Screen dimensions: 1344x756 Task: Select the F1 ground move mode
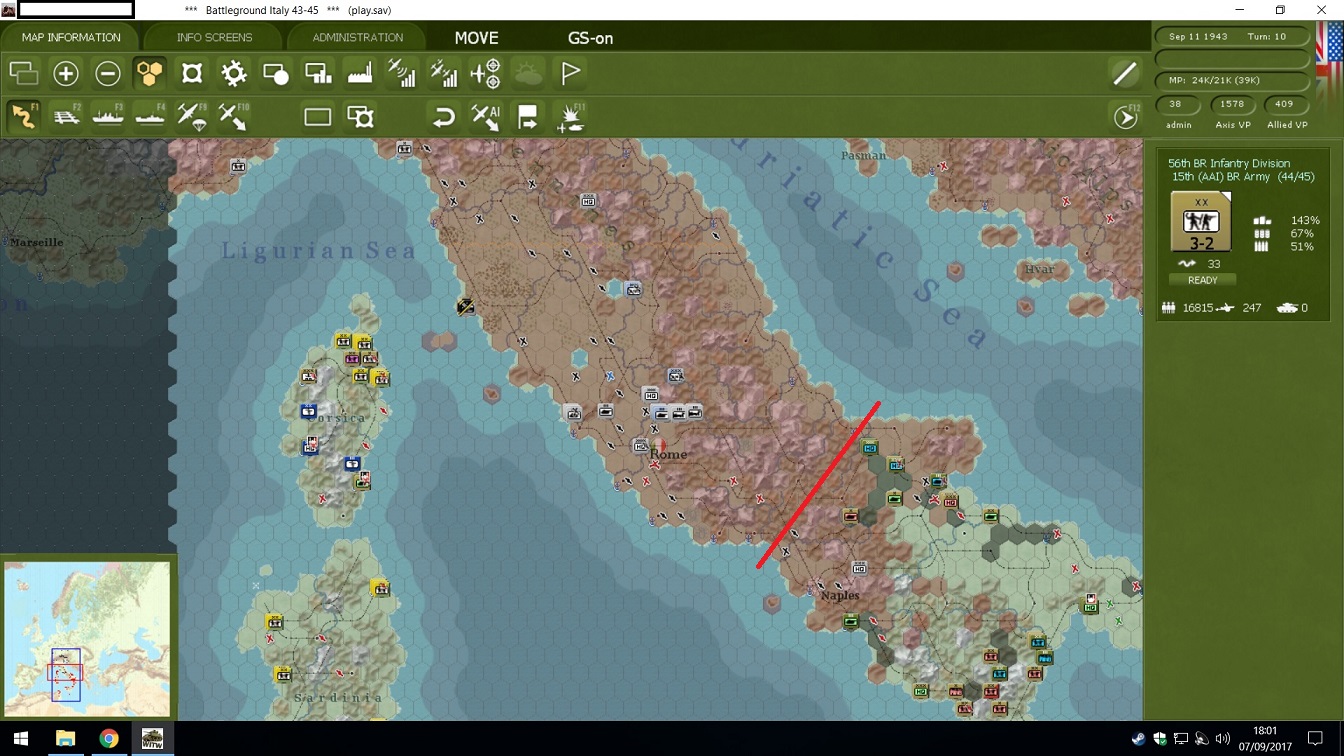pos(24,116)
